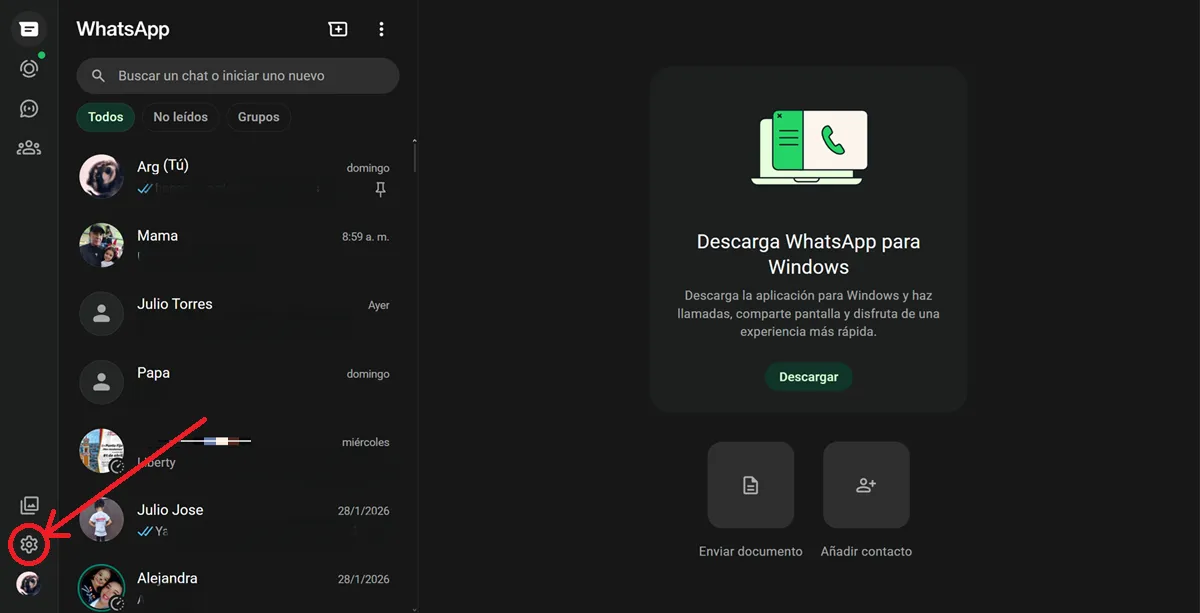Screen dimensions: 1200x613
Task: Switch to the Grupos filter
Action: click(x=258, y=117)
